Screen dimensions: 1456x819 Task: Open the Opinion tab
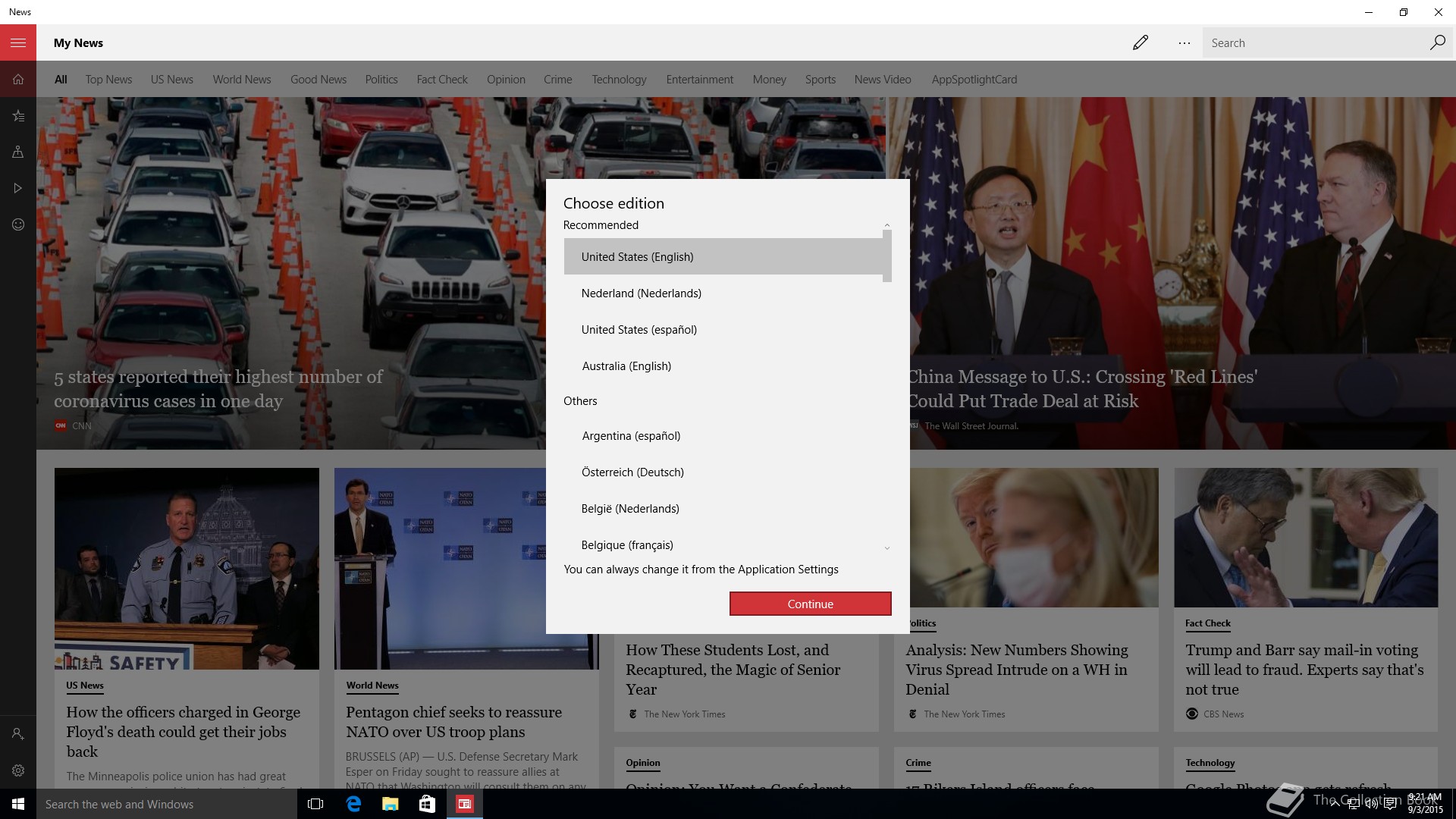pos(506,80)
